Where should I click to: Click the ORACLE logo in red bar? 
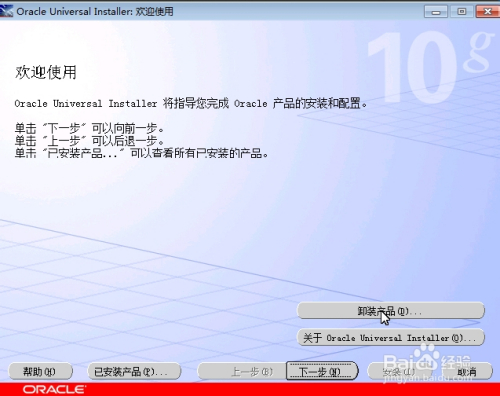(54, 389)
